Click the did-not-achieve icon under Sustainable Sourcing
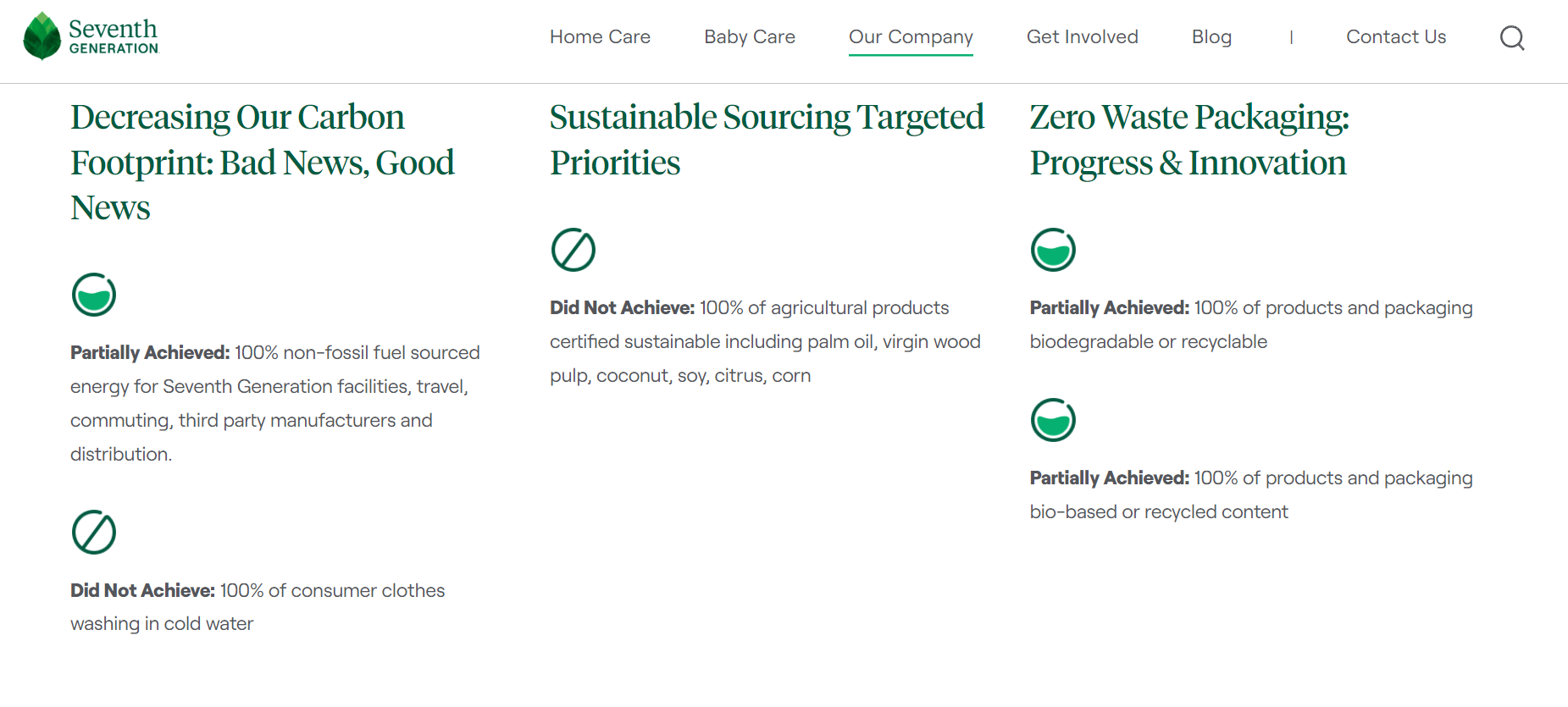Viewport: 1568px width, 707px height. 573,250
